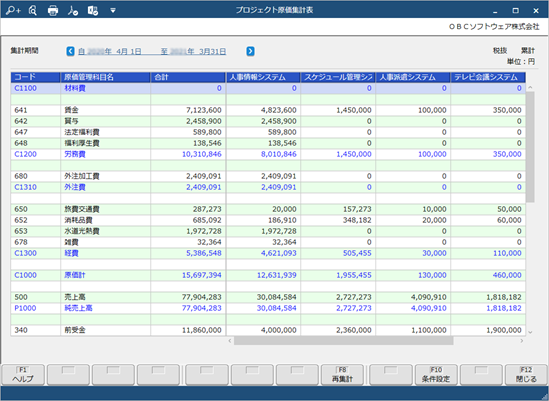Click the zoom-in magnifier icon

click(x=13, y=10)
